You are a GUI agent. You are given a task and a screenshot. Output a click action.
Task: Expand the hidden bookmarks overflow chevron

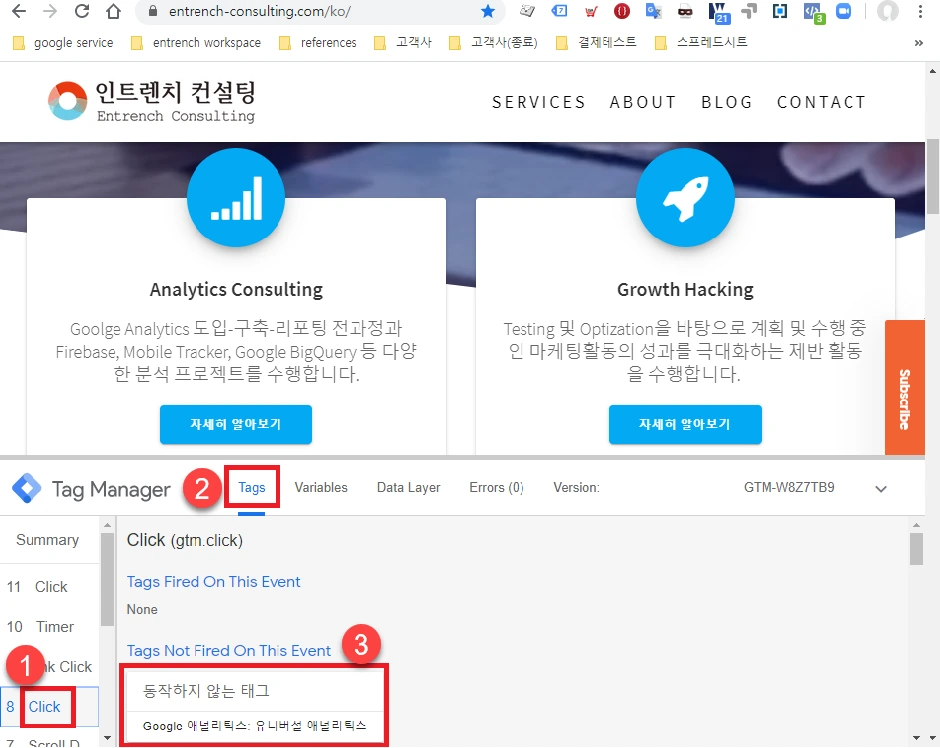pos(918,43)
